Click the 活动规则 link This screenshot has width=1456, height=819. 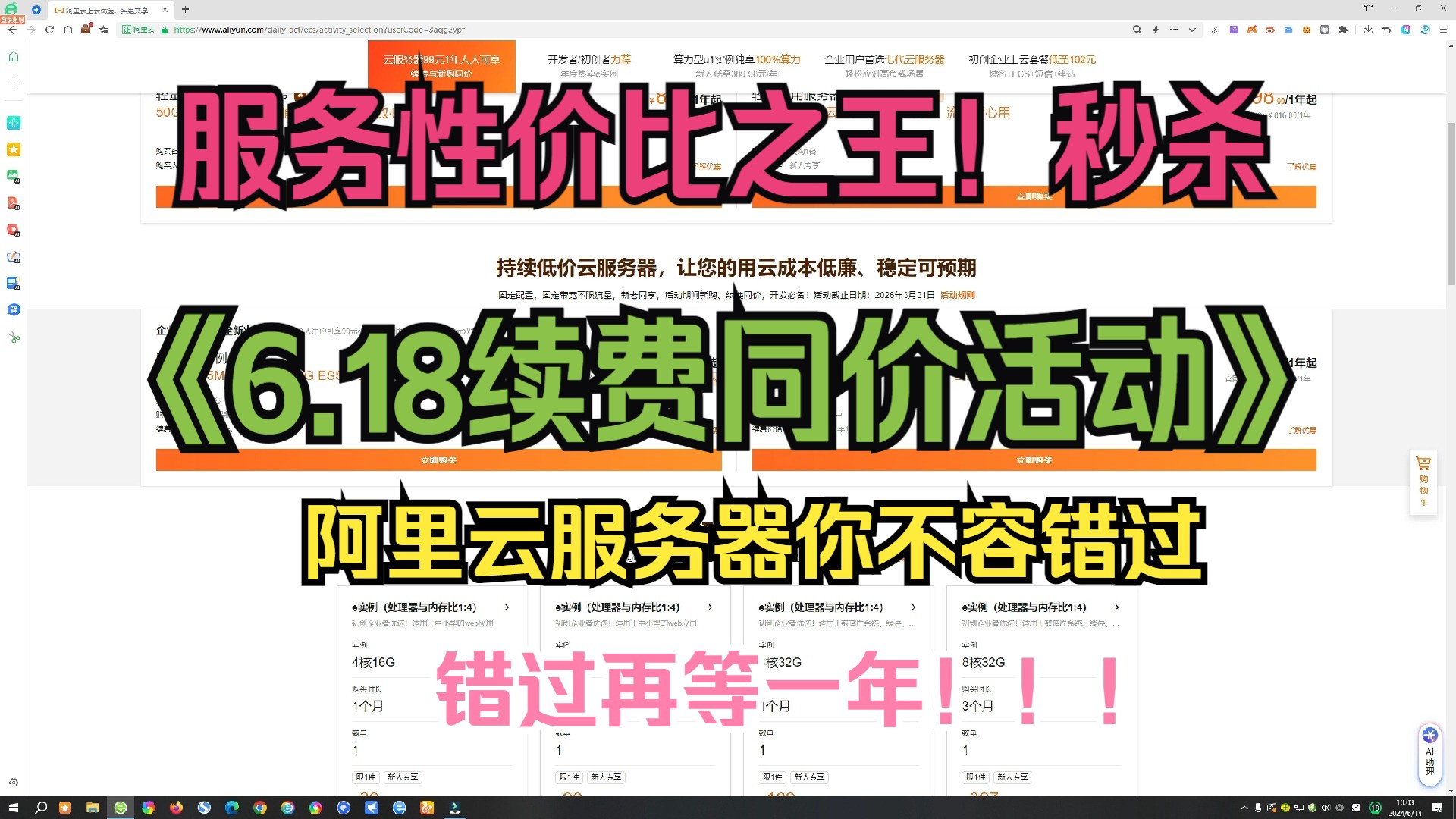(x=958, y=295)
